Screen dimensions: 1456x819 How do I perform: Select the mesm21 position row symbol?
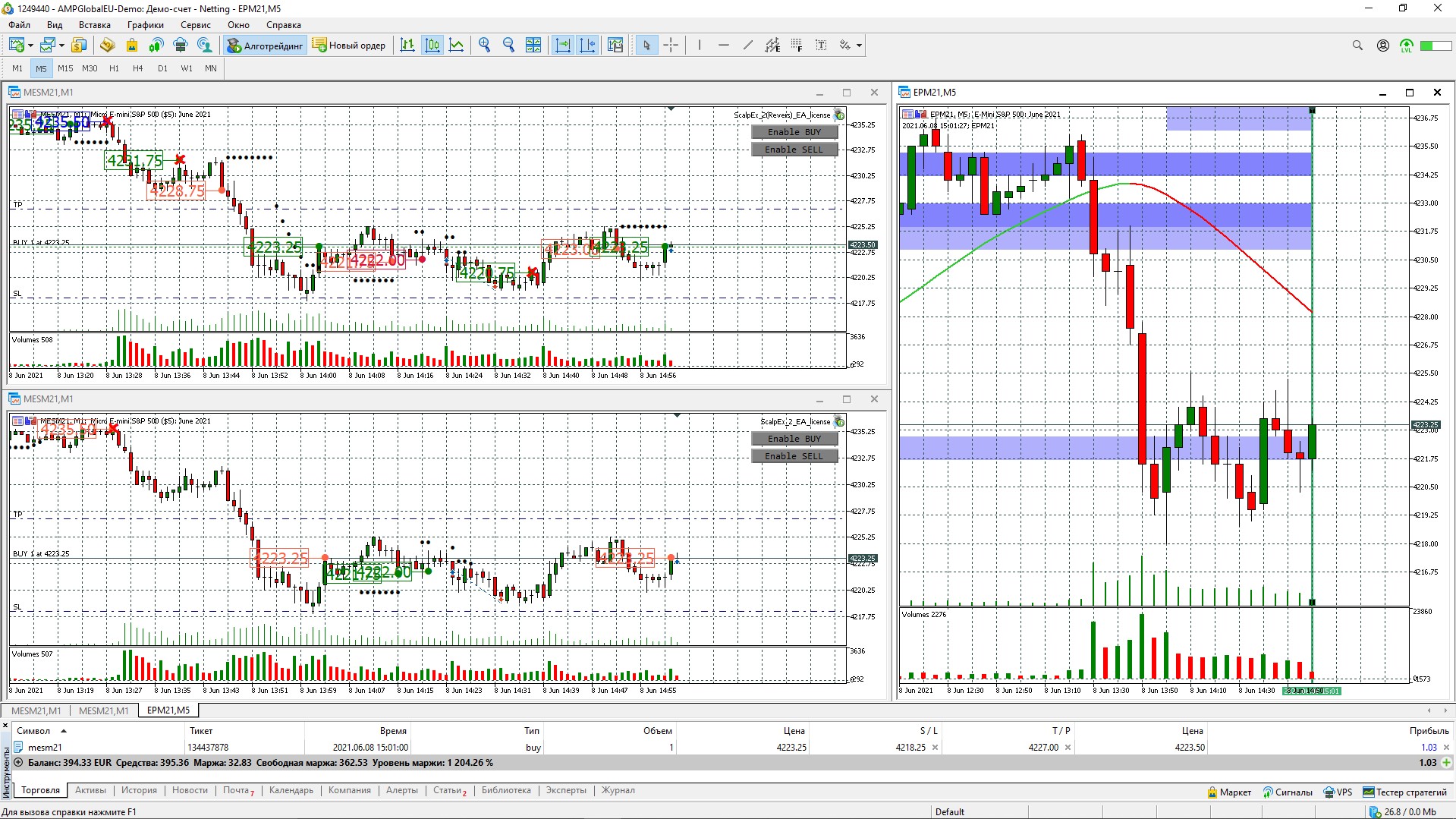(x=45, y=748)
